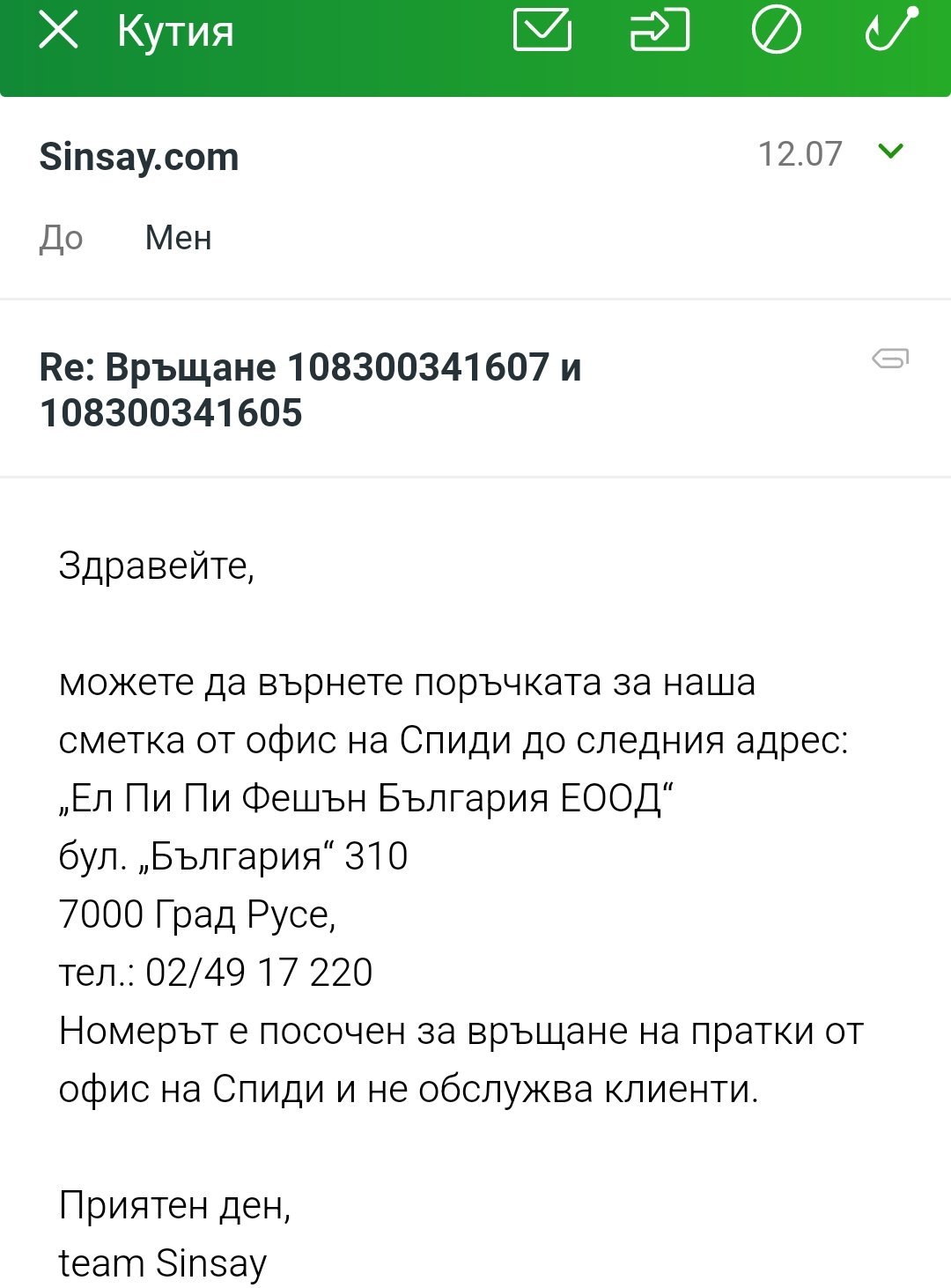Tap the phone number 02/49 17 220

259,973
